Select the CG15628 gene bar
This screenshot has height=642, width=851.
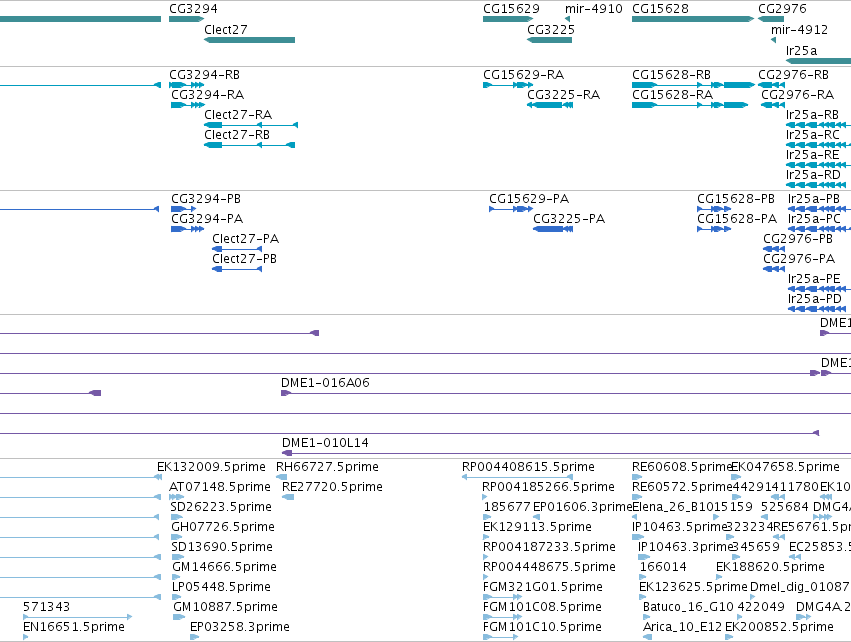[x=693, y=19]
